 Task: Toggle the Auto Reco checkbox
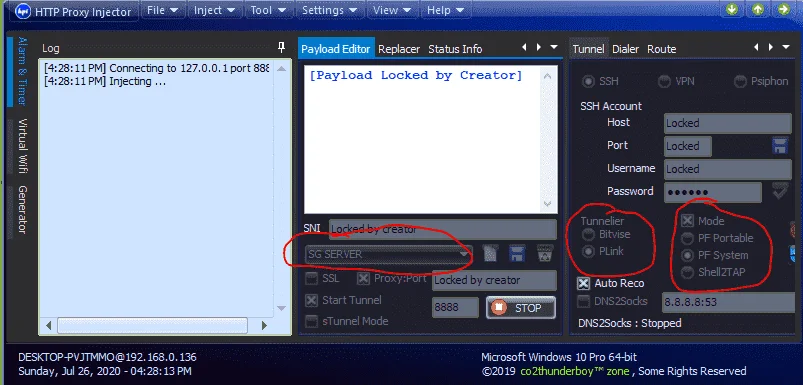coord(583,284)
